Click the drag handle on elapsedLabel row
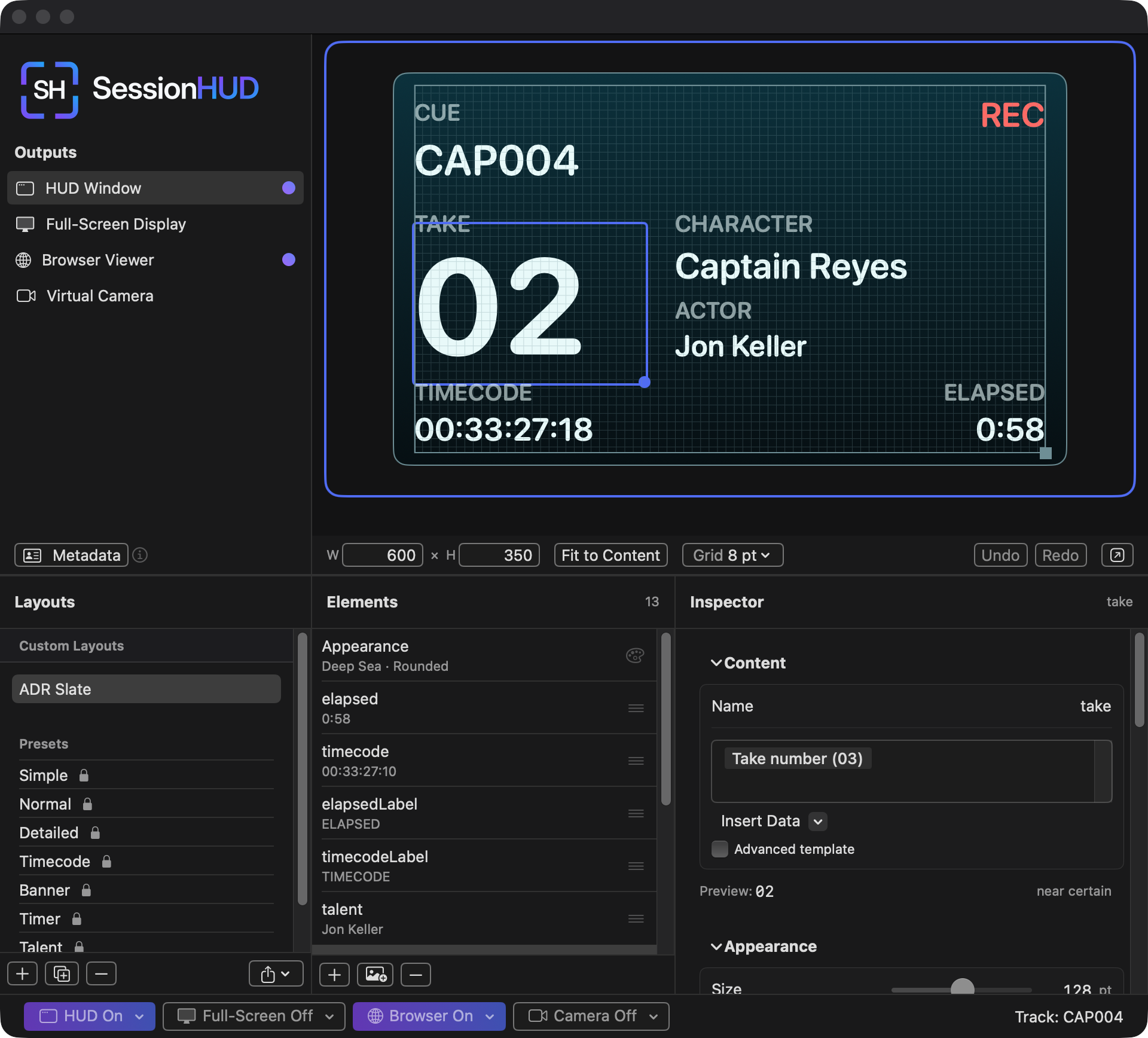This screenshot has height=1038, width=1148. point(636,813)
